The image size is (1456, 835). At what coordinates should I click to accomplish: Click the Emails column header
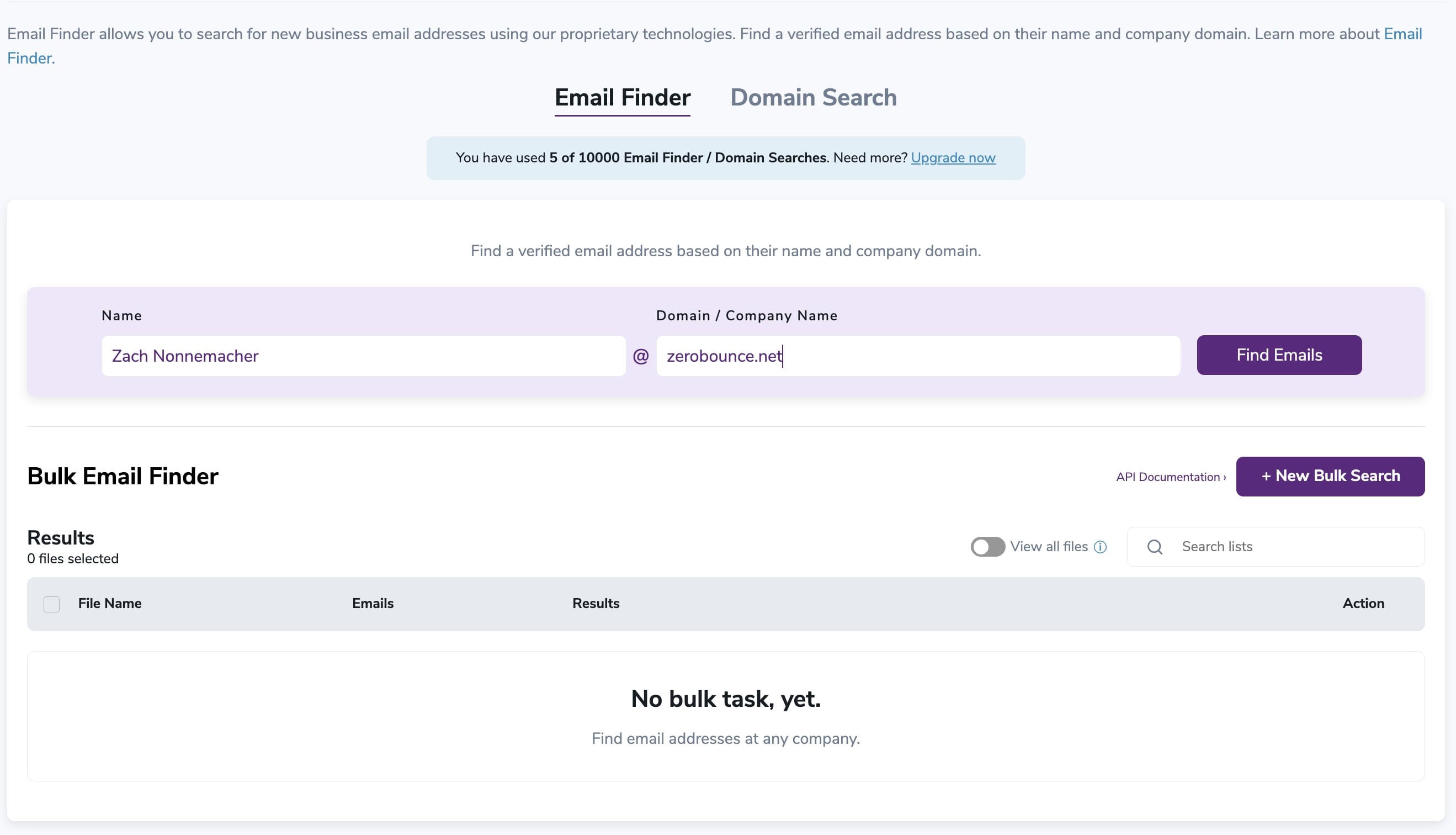[x=373, y=603]
